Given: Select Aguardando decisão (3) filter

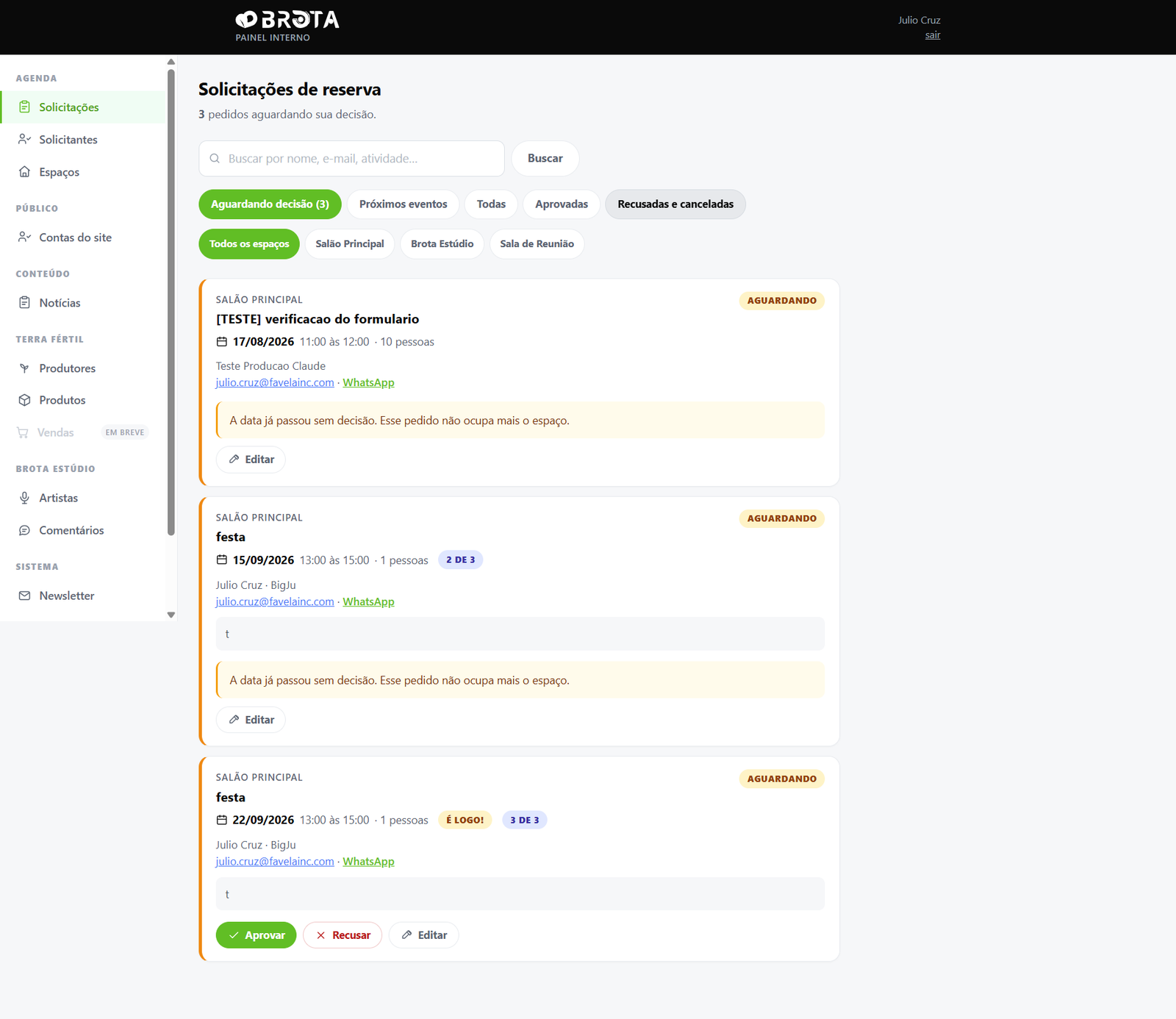Looking at the screenshot, I should click(x=270, y=204).
